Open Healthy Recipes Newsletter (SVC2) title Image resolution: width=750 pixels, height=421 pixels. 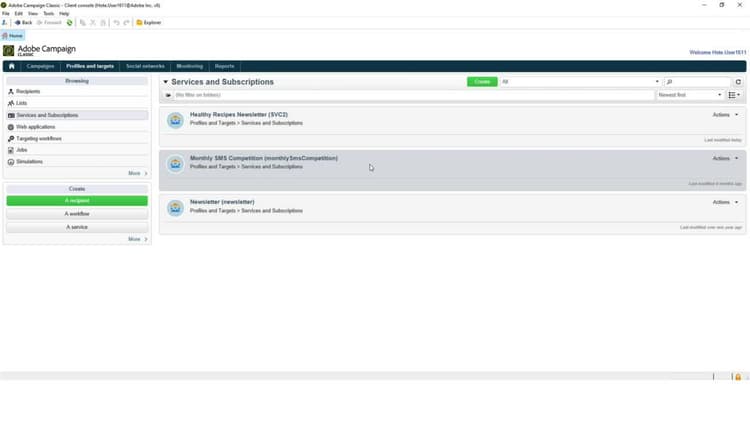coord(239,115)
